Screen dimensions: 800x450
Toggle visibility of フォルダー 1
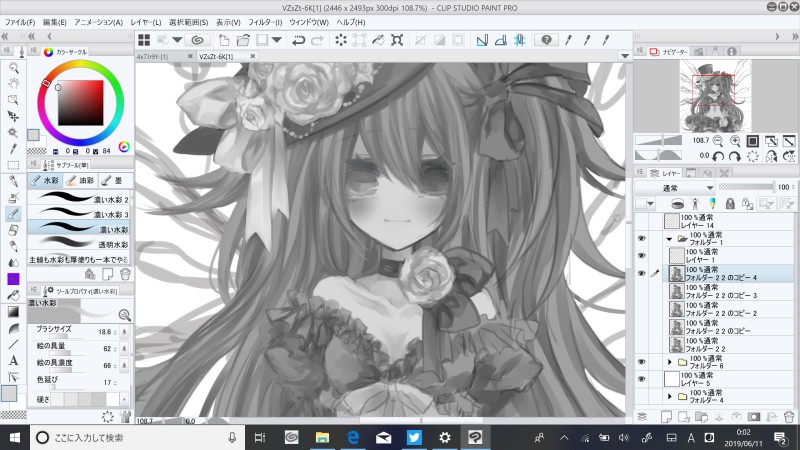[641, 239]
